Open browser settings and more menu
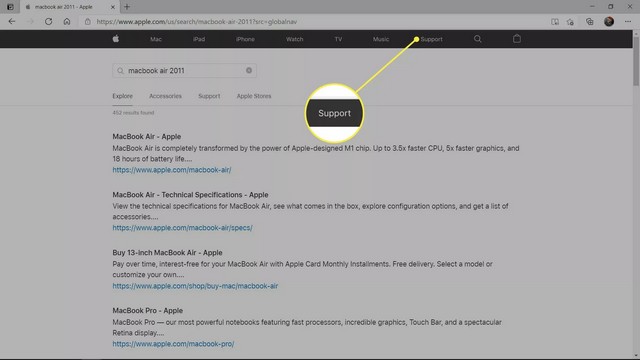 (628, 22)
